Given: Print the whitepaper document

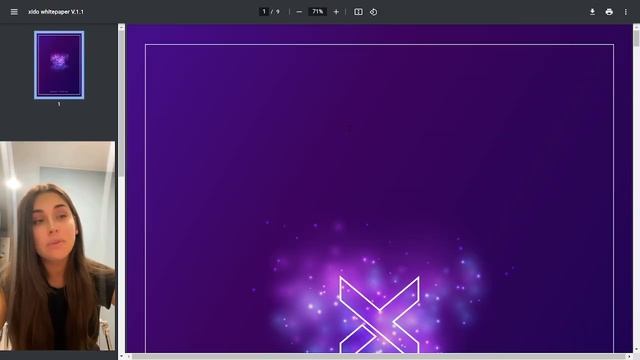Looking at the screenshot, I should coord(609,12).
